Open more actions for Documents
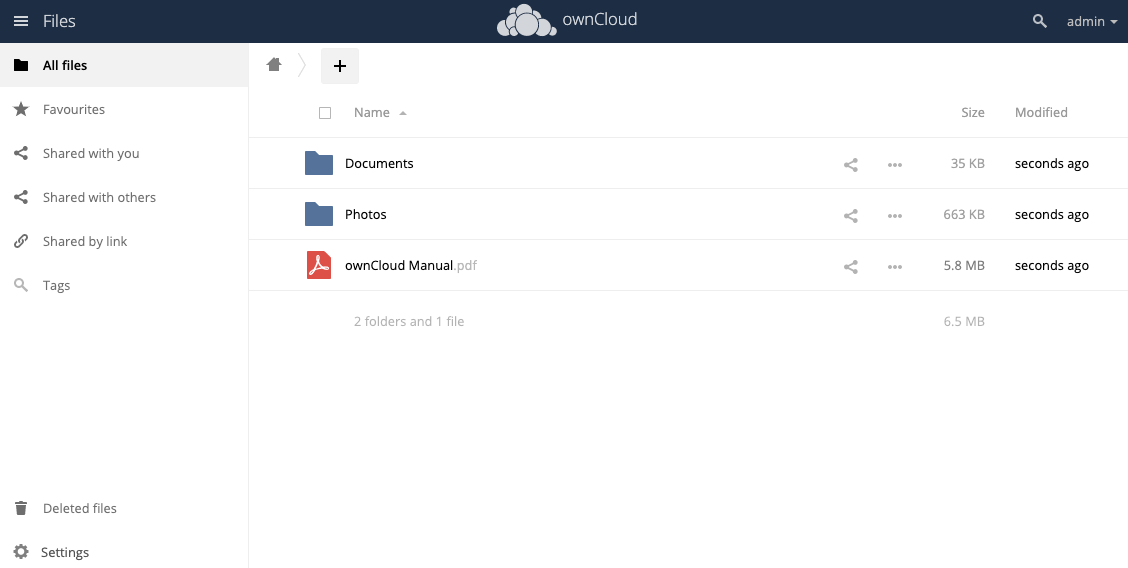 pyautogui.click(x=895, y=165)
